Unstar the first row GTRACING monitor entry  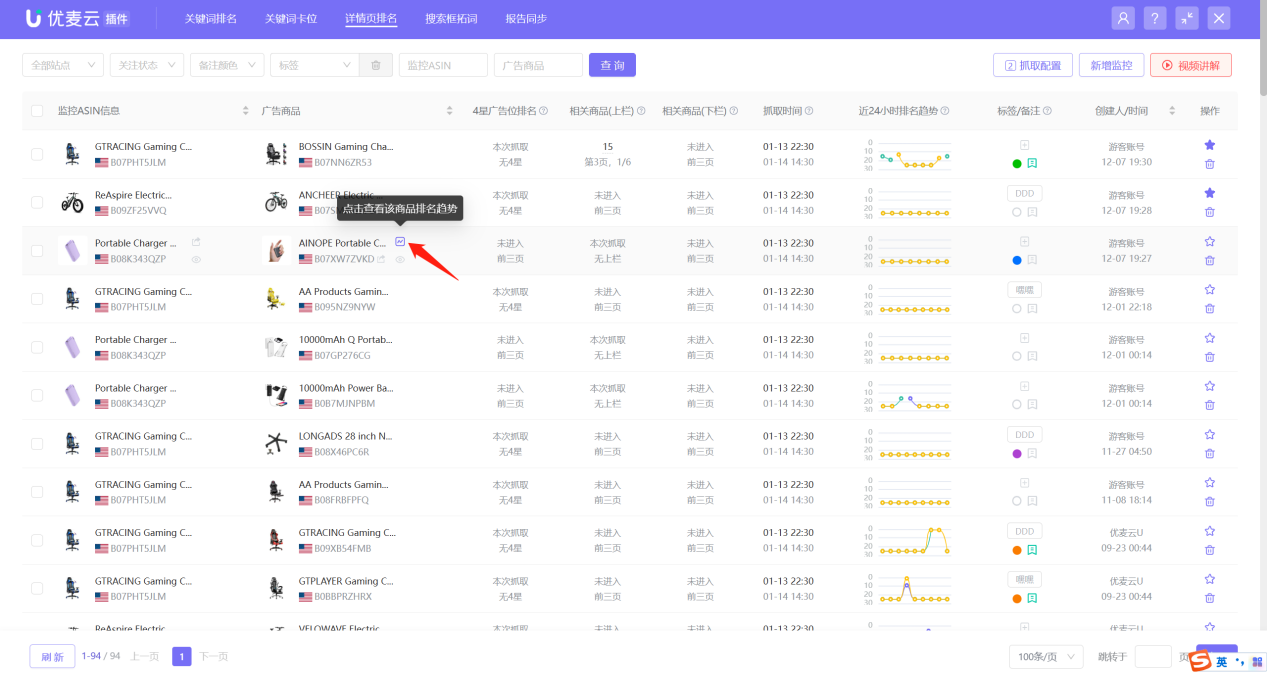pyautogui.click(x=1209, y=145)
